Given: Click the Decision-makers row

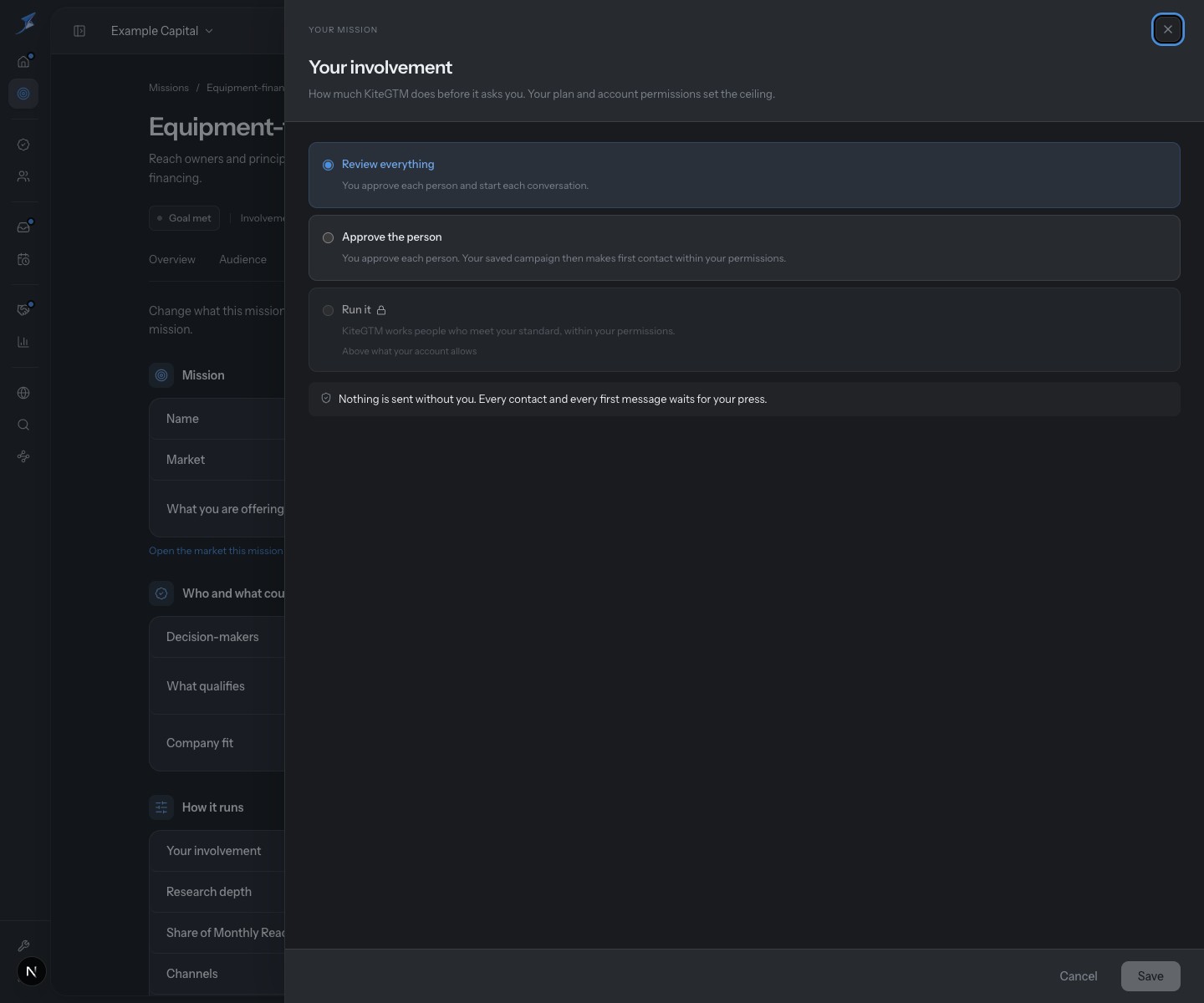Looking at the screenshot, I should (x=217, y=637).
